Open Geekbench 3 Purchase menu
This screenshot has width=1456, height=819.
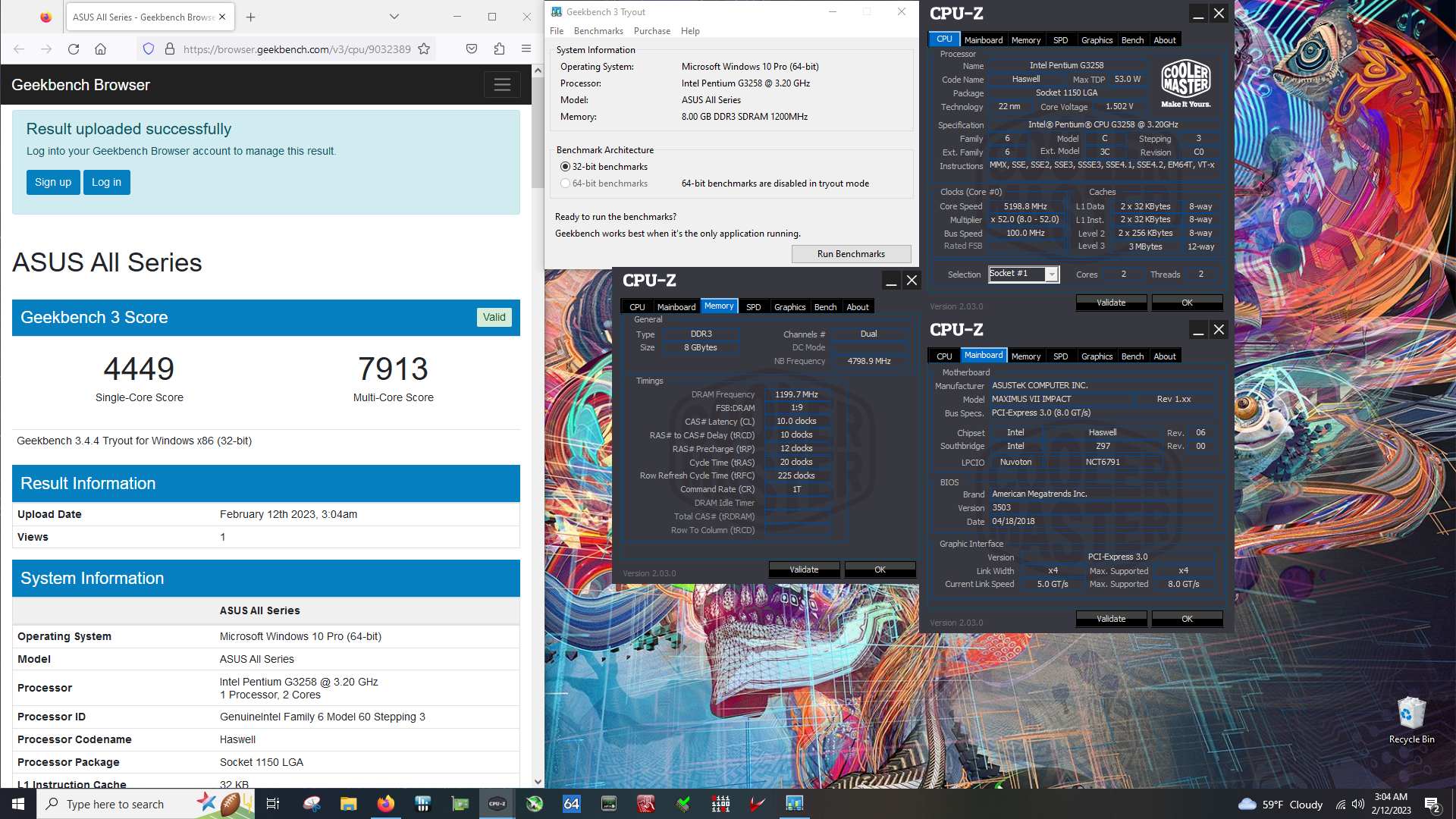pyautogui.click(x=652, y=31)
